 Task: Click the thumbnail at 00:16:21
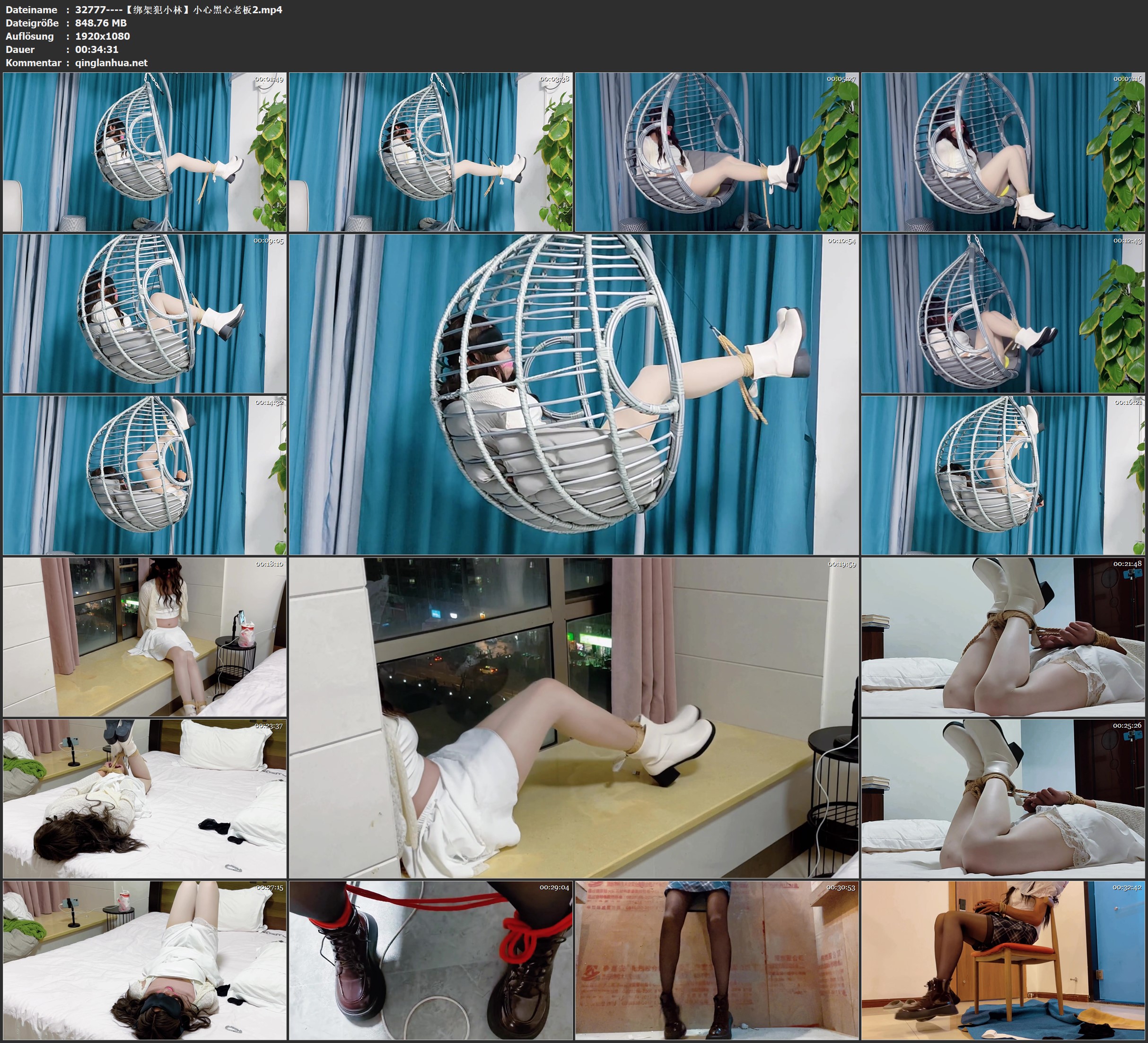point(1003,475)
